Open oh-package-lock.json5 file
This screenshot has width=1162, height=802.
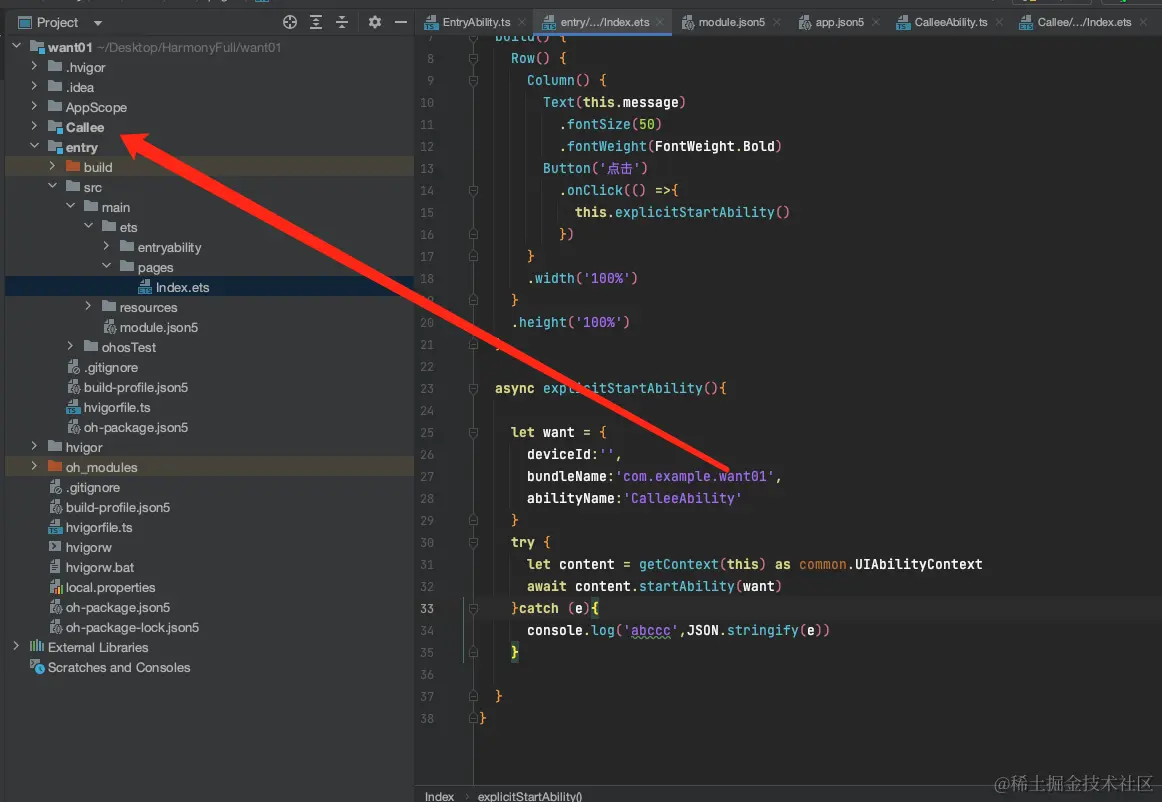[x=132, y=627]
